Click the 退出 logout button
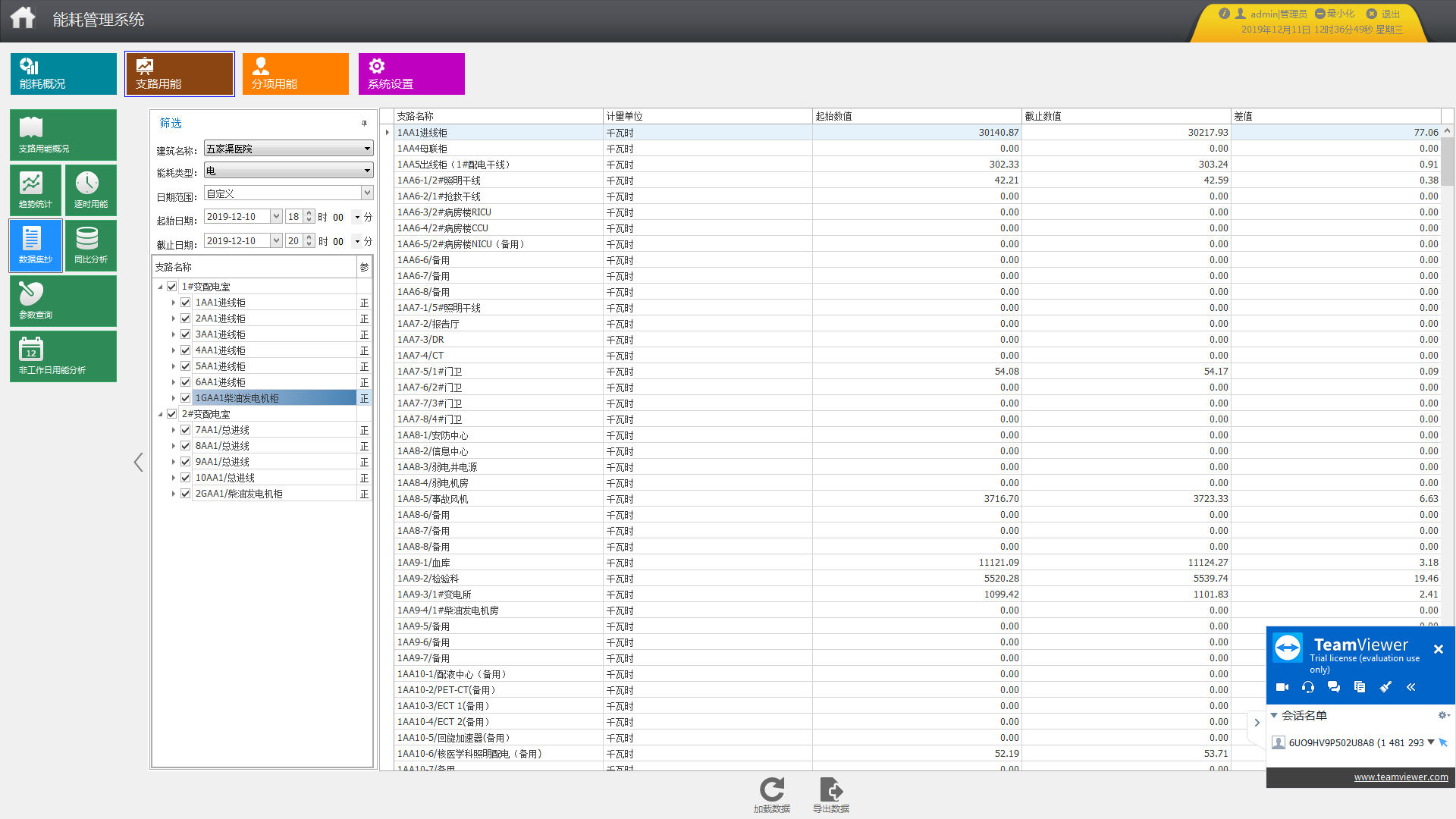1456x819 pixels. (1384, 14)
